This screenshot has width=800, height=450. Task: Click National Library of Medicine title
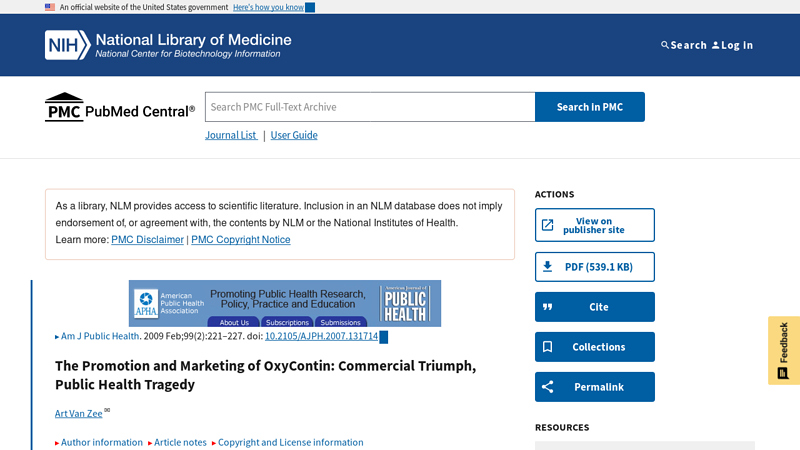[x=193, y=40]
